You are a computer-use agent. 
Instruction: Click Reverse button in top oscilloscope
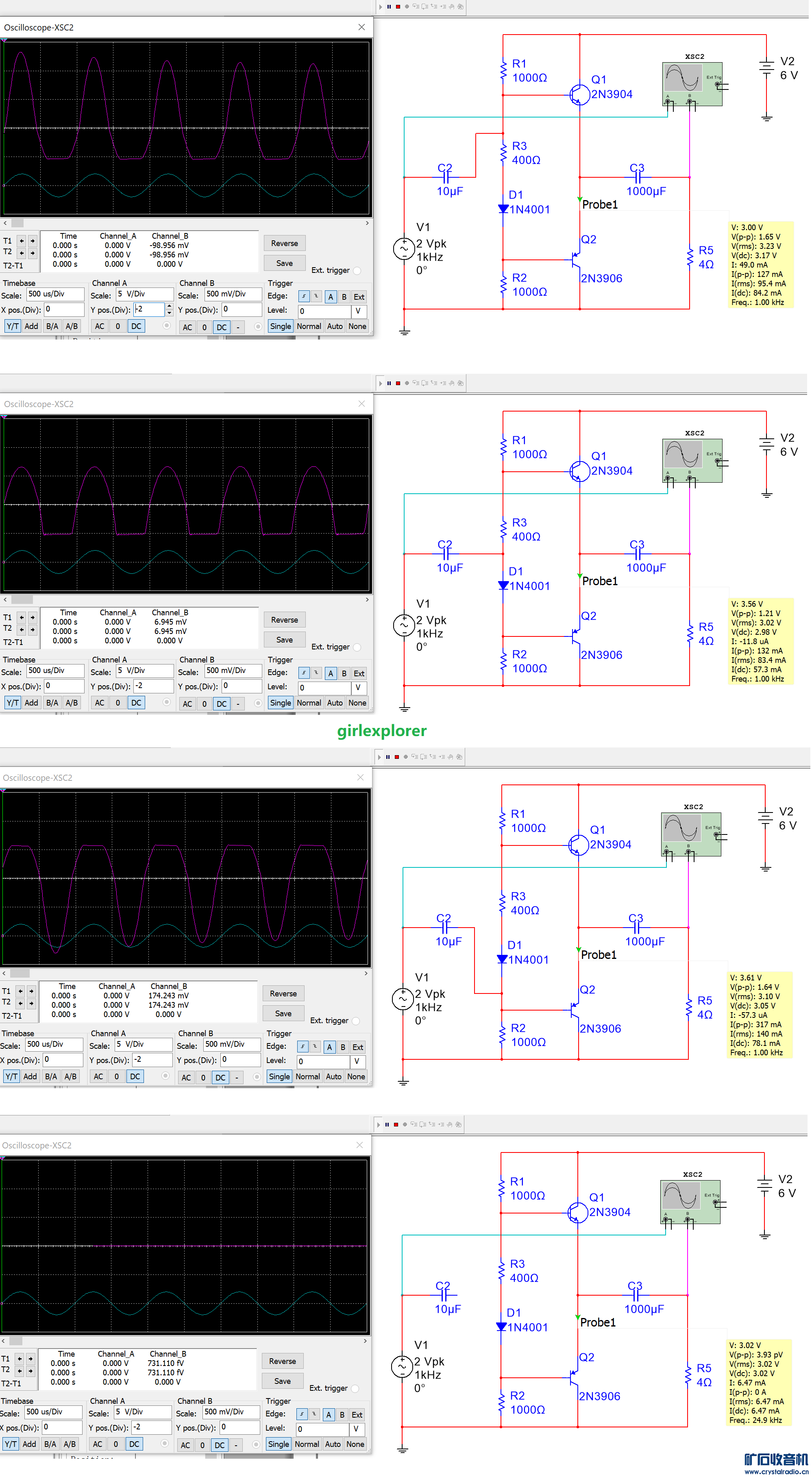[x=285, y=243]
